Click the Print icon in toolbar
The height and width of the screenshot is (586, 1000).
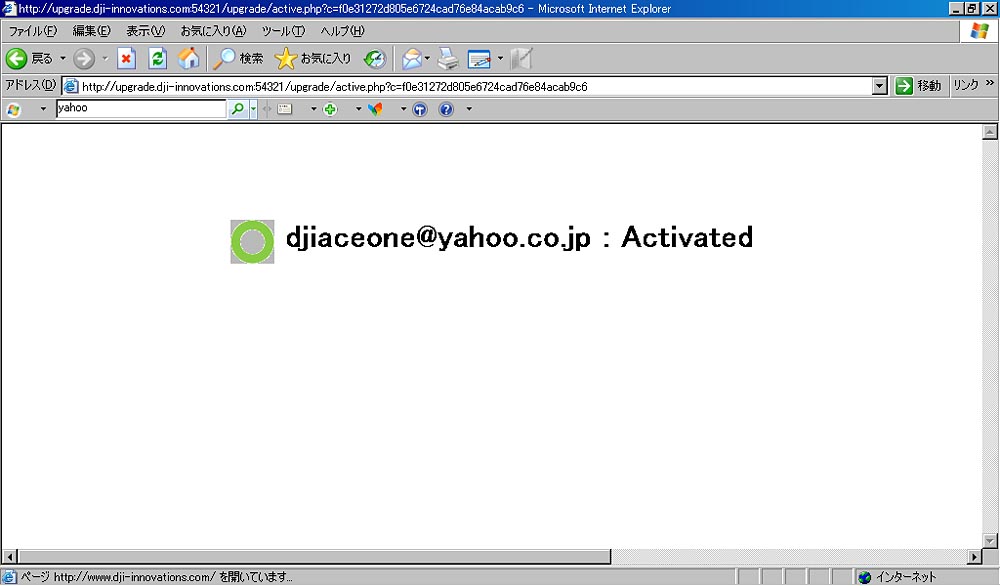pyautogui.click(x=448, y=59)
